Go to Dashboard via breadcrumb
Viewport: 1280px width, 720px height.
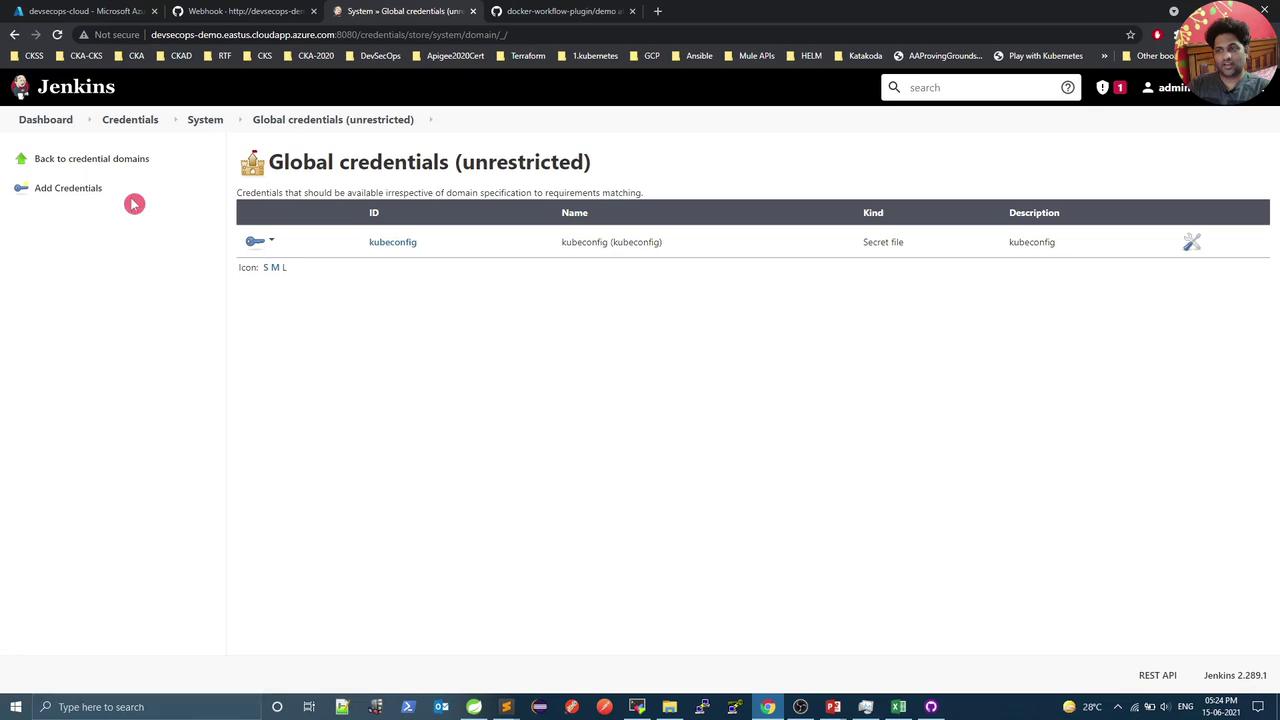click(x=46, y=120)
